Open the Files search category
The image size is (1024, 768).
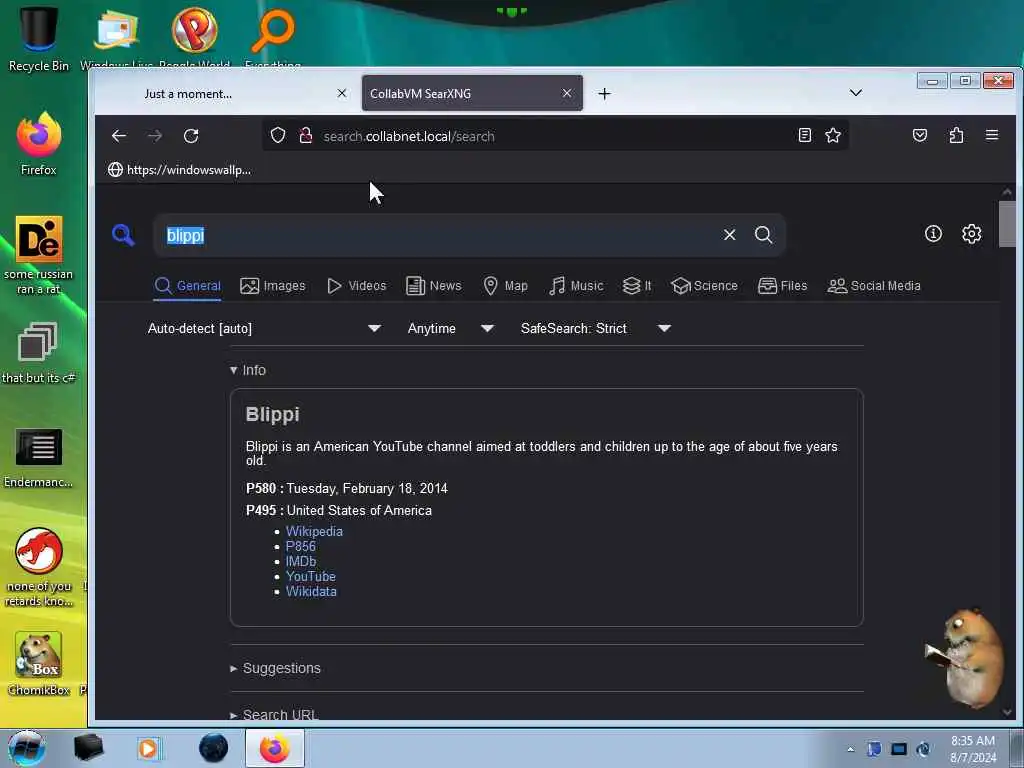point(782,286)
